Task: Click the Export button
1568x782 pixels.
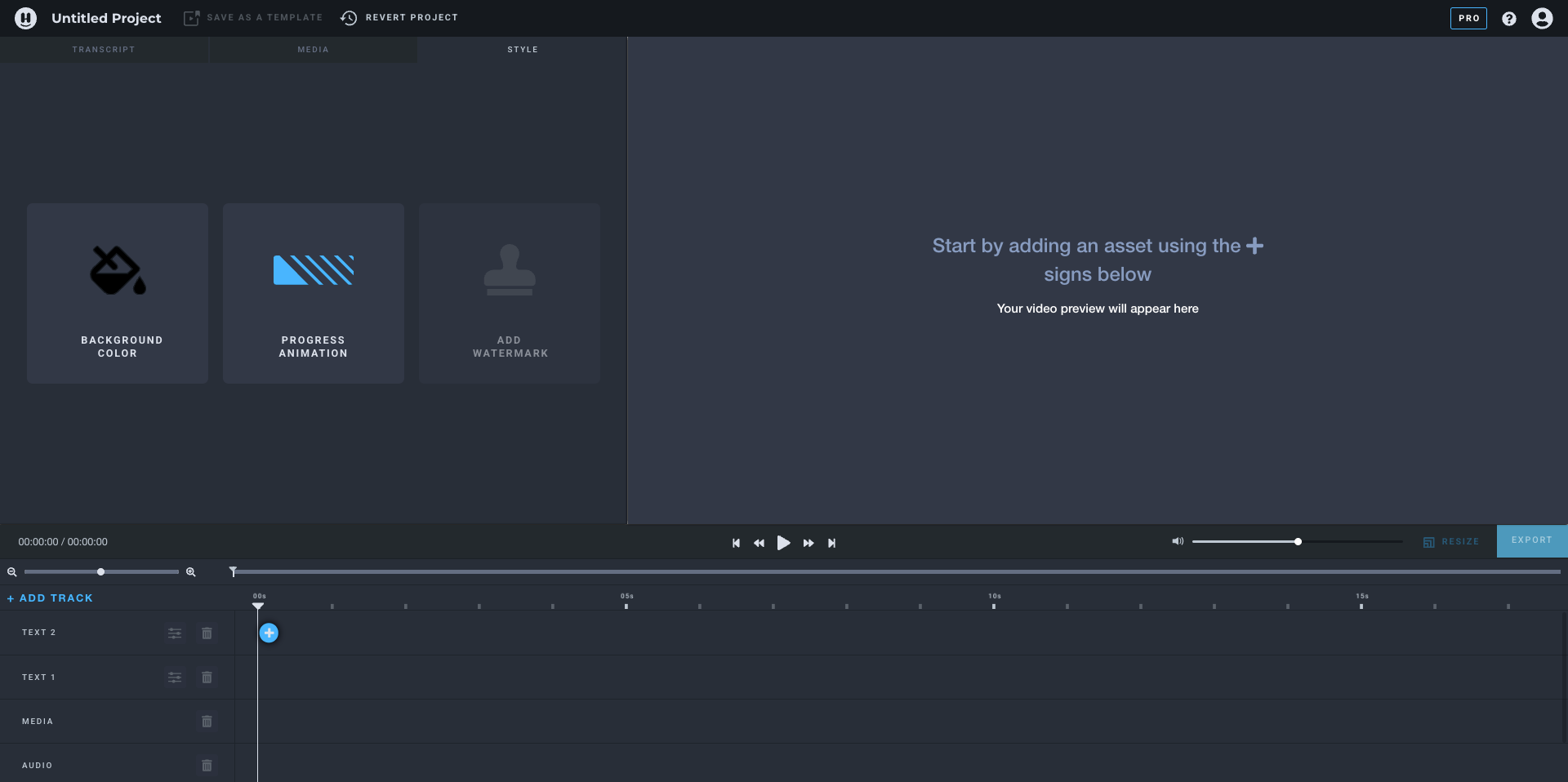Action: coord(1531,540)
